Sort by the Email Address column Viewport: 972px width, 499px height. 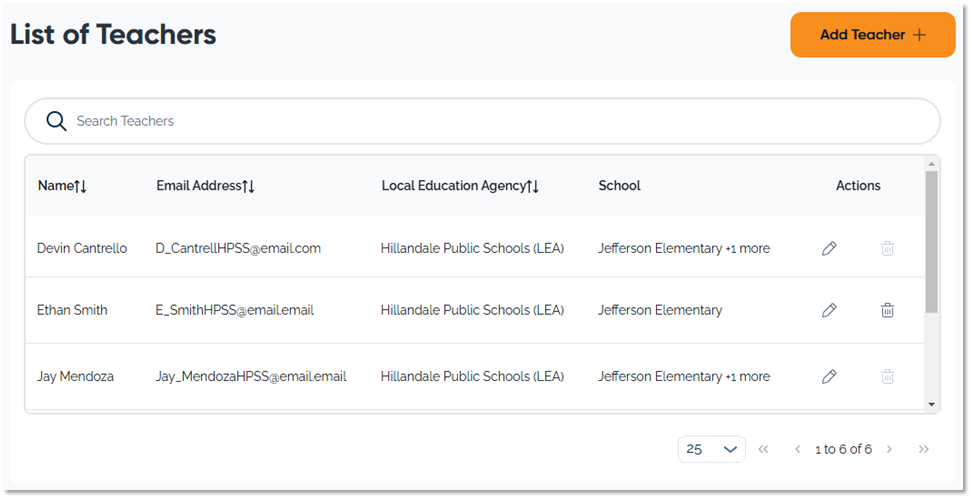pos(205,185)
